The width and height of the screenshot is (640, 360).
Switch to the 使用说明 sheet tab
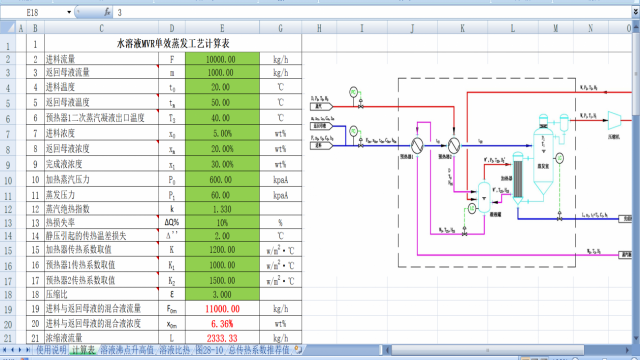[51, 350]
